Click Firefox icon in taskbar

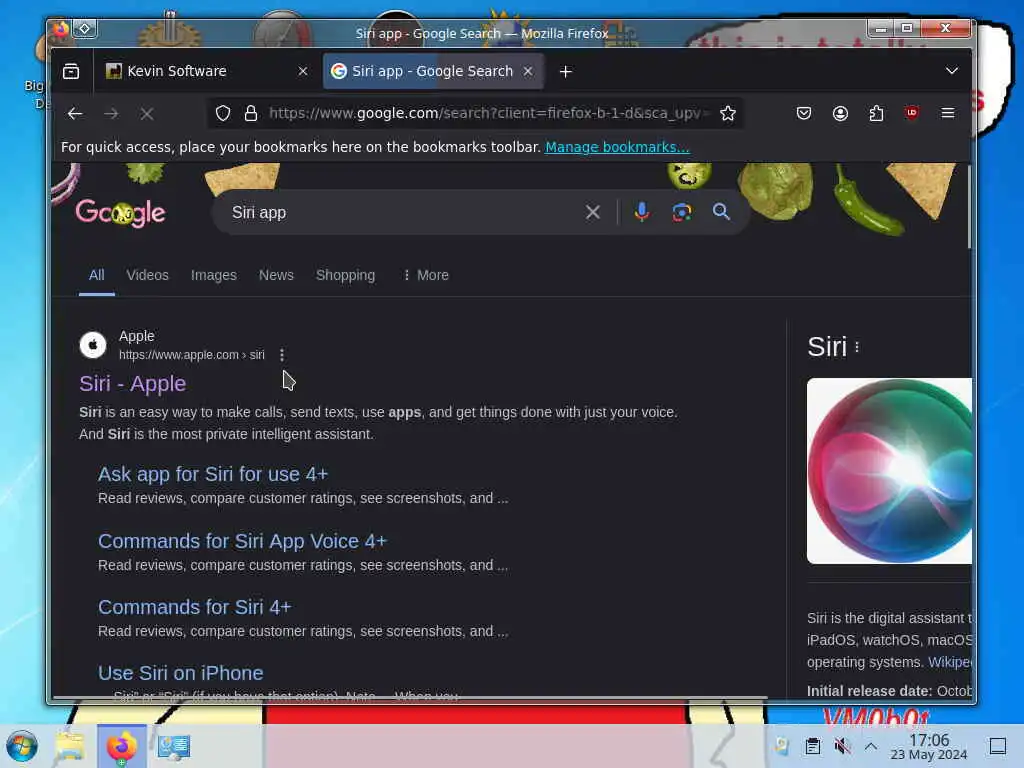[x=122, y=746]
